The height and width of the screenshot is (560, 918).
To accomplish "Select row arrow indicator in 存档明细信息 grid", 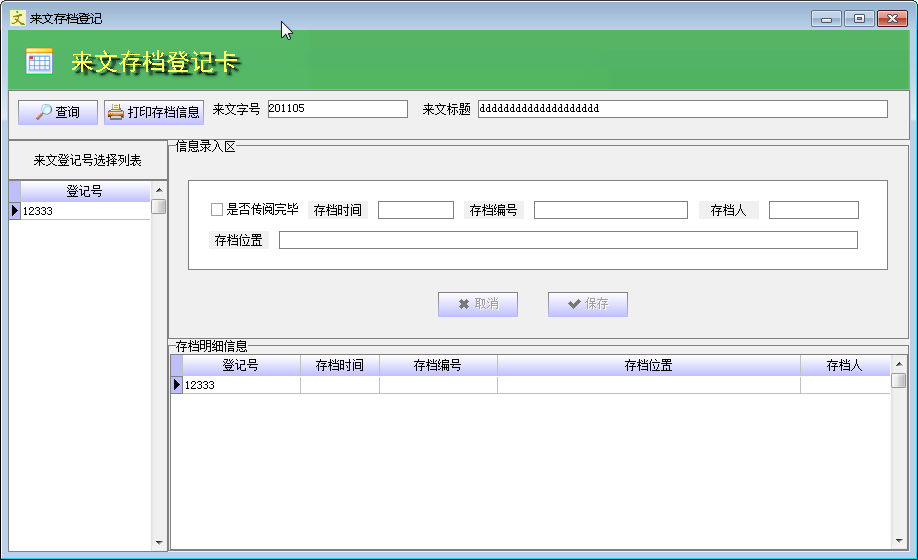I will pyautogui.click(x=177, y=384).
